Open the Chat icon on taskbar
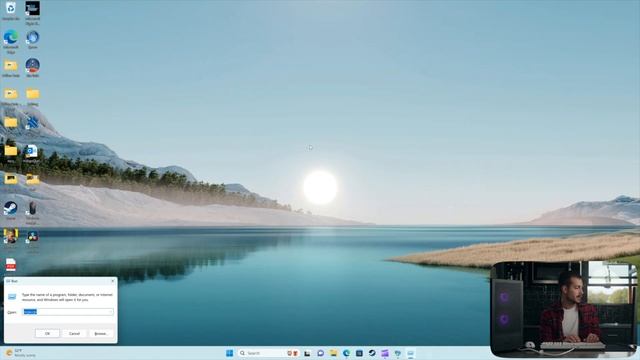The image size is (640, 360). point(320,353)
